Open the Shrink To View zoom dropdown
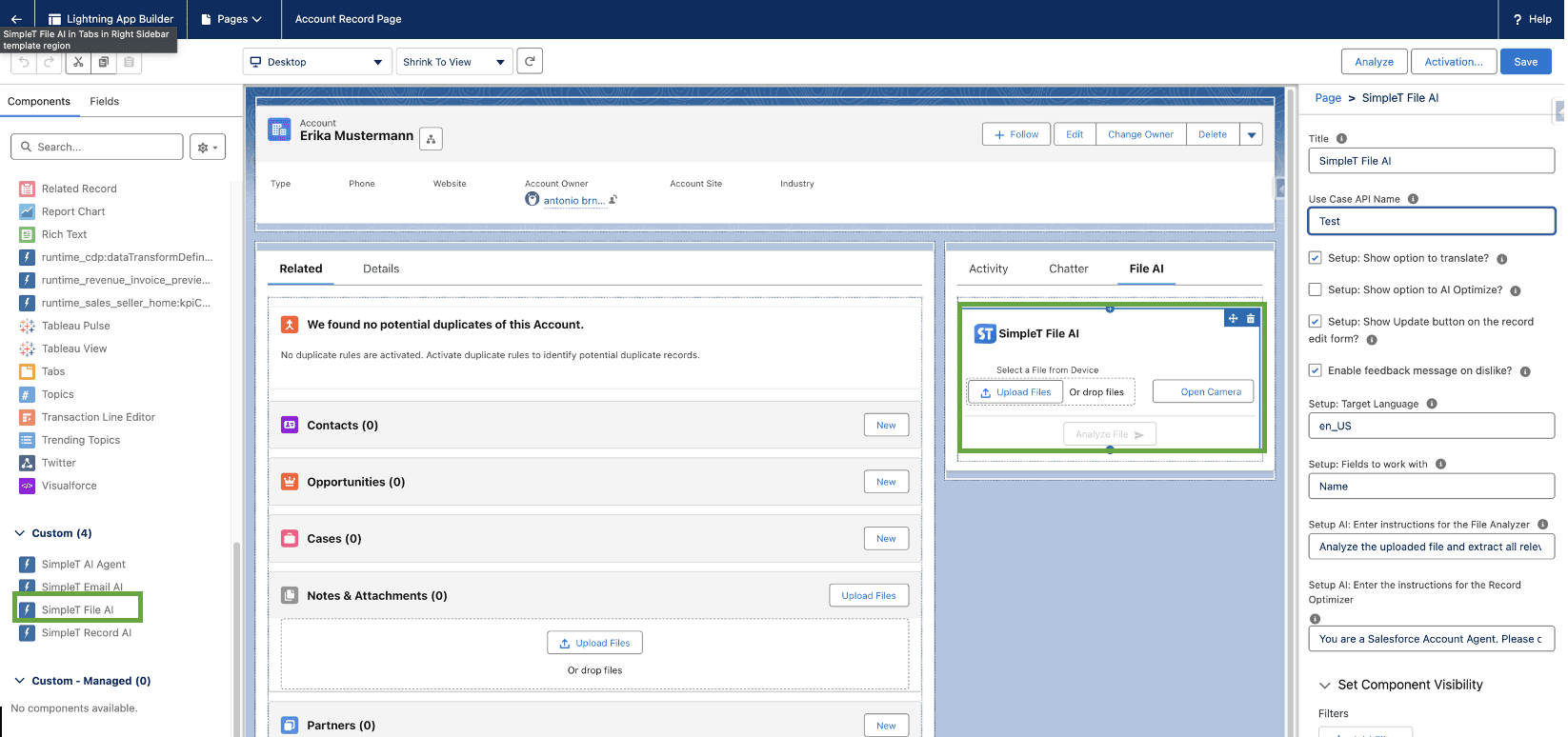Screen dimensions: 1568x737 [x=454, y=62]
